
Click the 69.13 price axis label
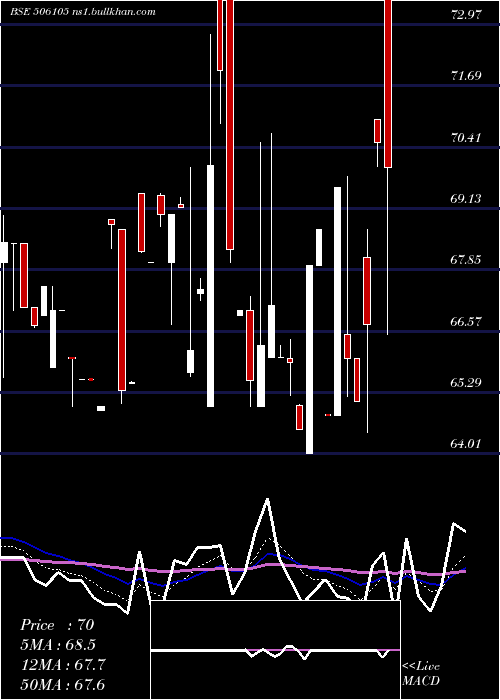467,199
